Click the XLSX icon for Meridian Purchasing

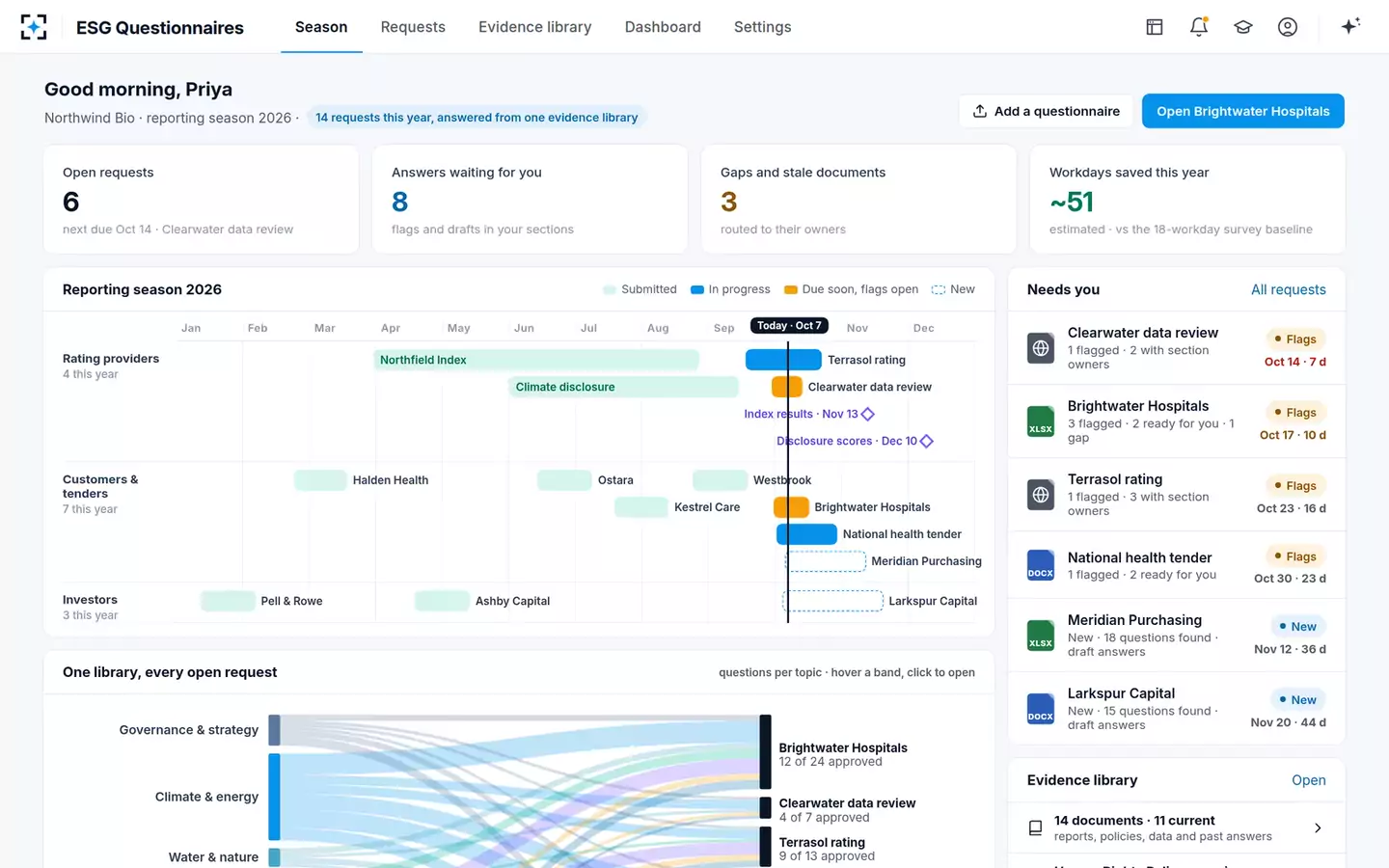tap(1041, 636)
